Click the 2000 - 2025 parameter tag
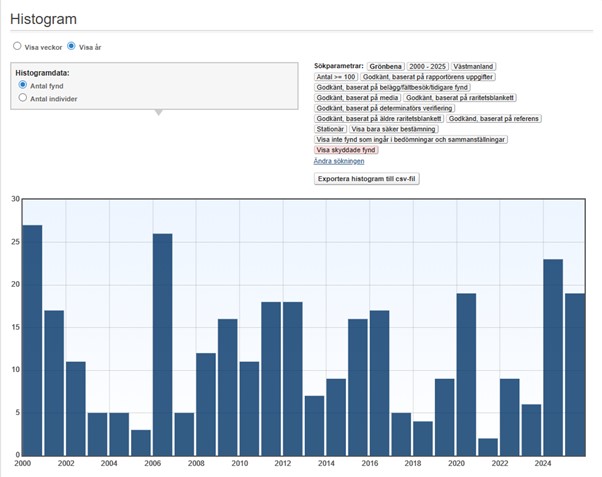Image resolution: width=602 pixels, height=477 pixels. tap(430, 65)
